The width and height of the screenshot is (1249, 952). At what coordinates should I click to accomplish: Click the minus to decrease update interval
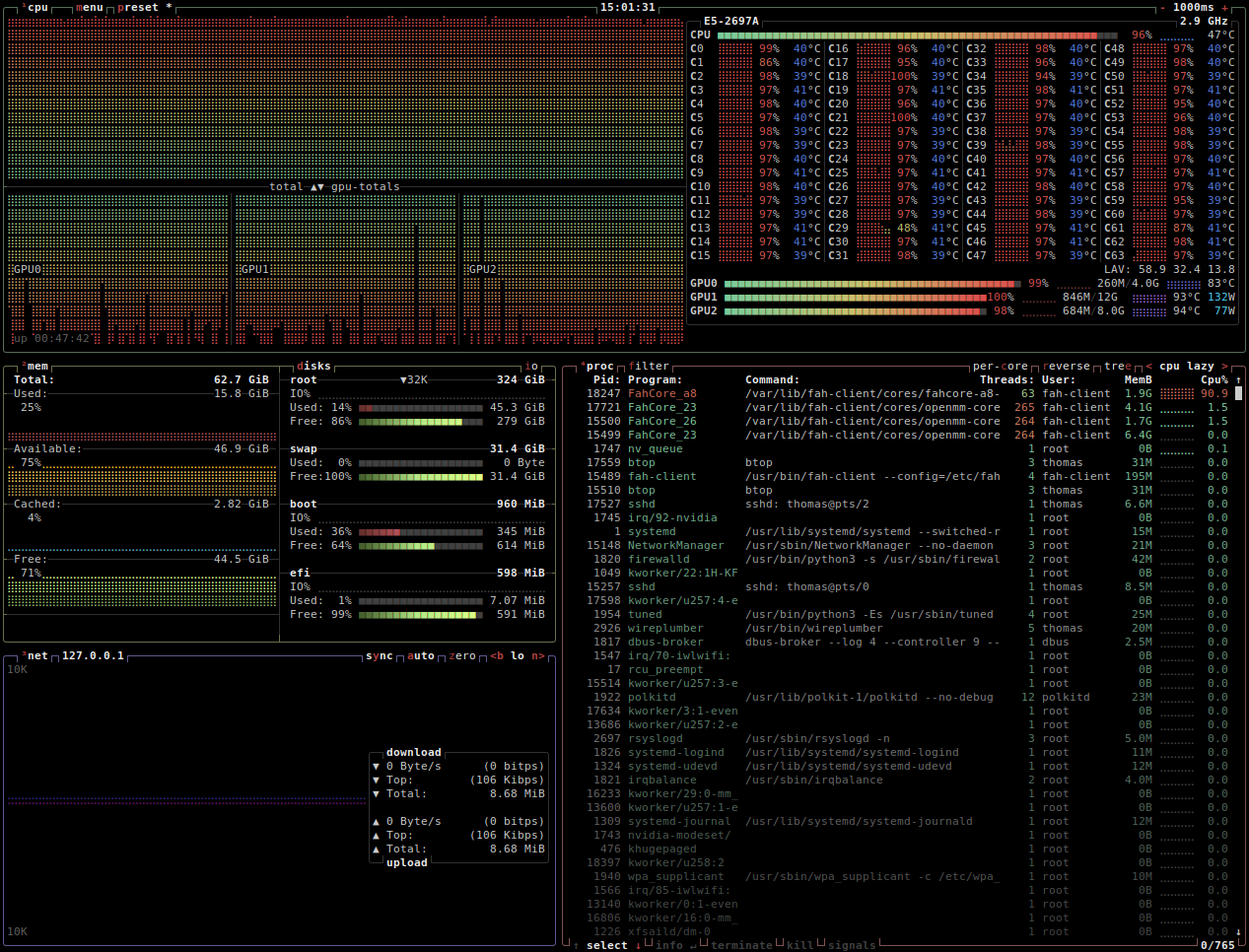(1162, 8)
